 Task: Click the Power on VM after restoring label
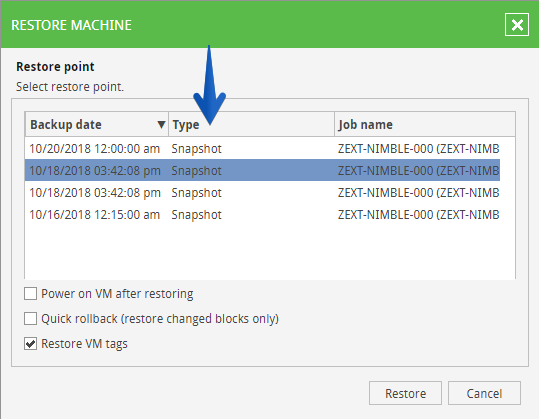click(117, 294)
